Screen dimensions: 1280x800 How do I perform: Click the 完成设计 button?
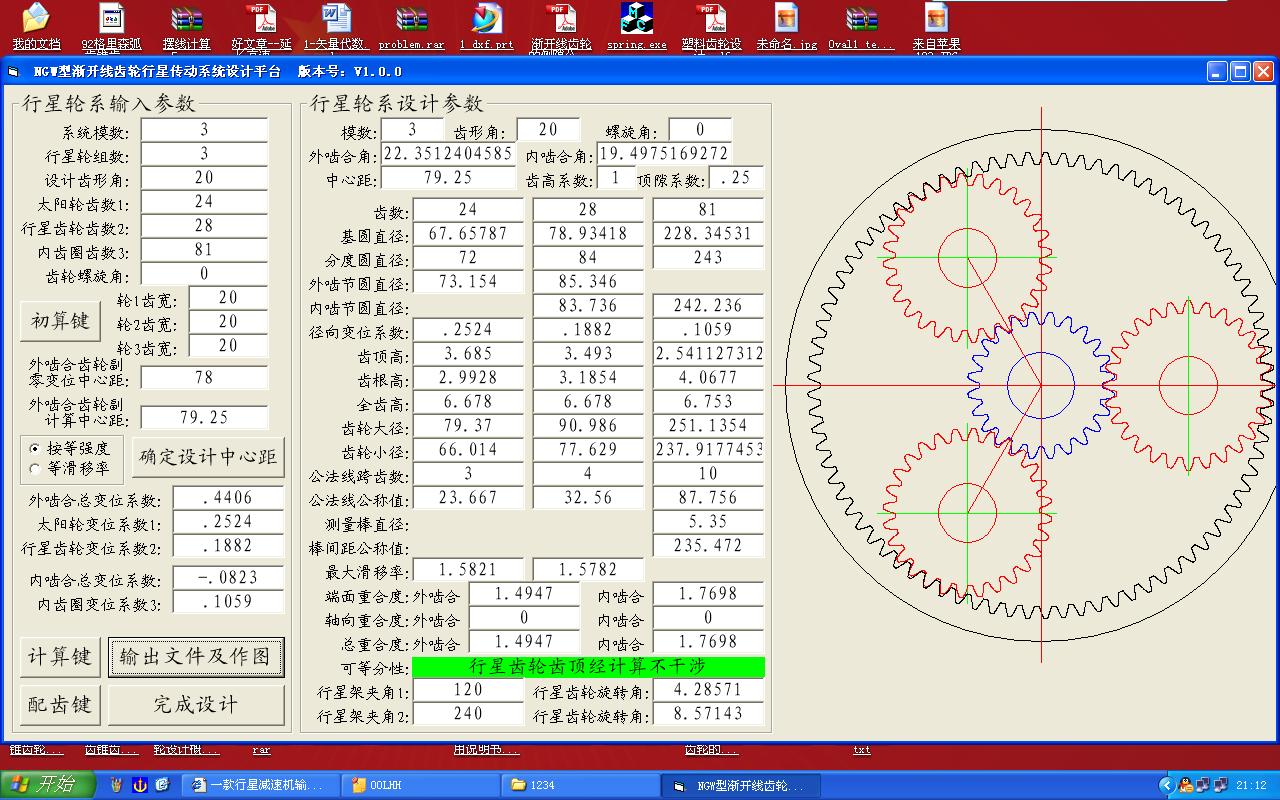click(x=196, y=705)
